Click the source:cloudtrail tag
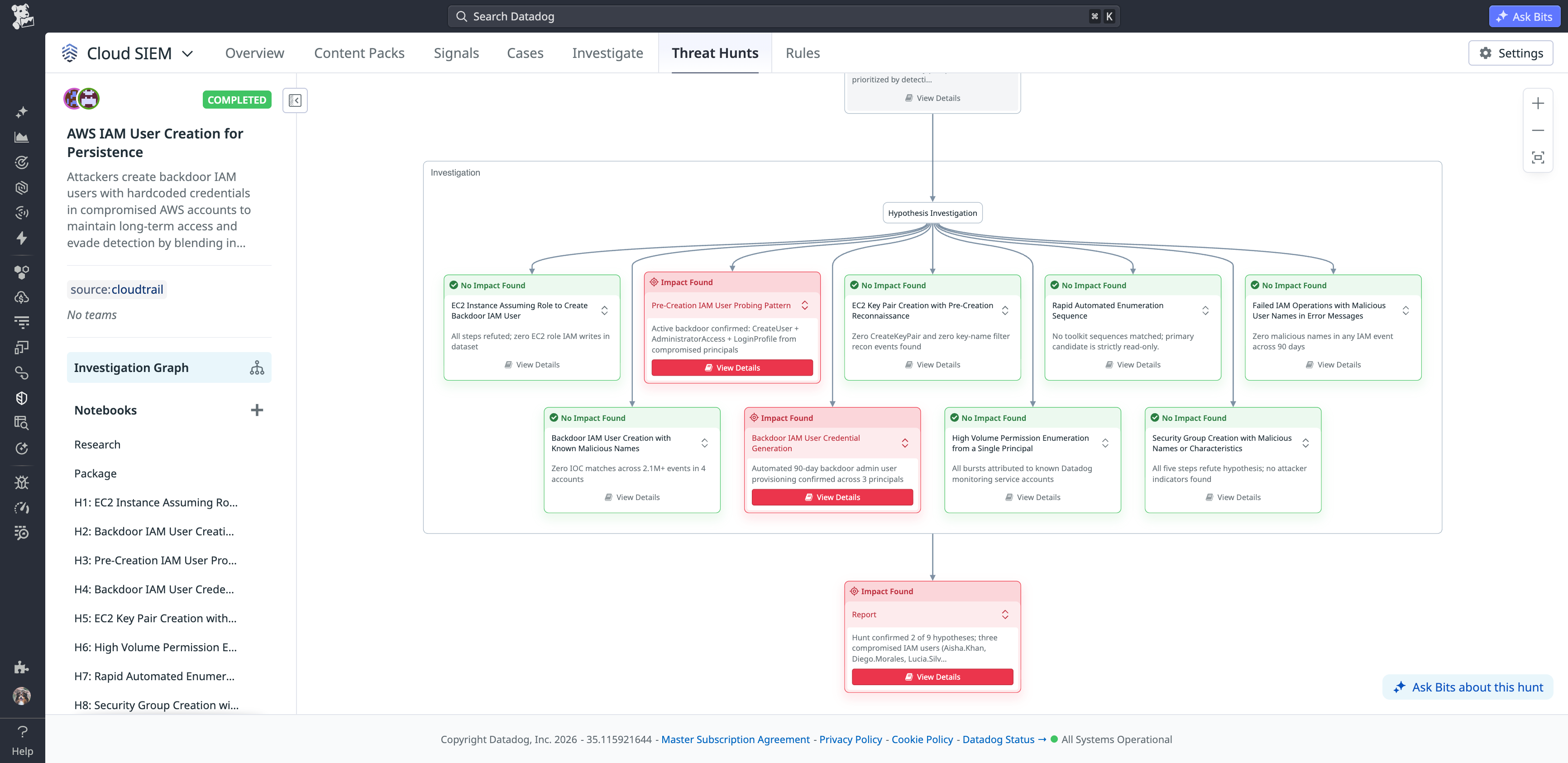Image resolution: width=1568 pixels, height=763 pixels. tap(117, 290)
